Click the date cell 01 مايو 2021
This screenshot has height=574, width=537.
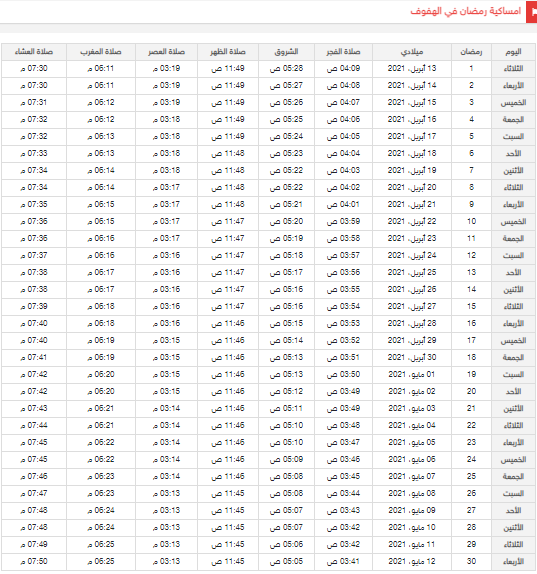[x=412, y=374]
